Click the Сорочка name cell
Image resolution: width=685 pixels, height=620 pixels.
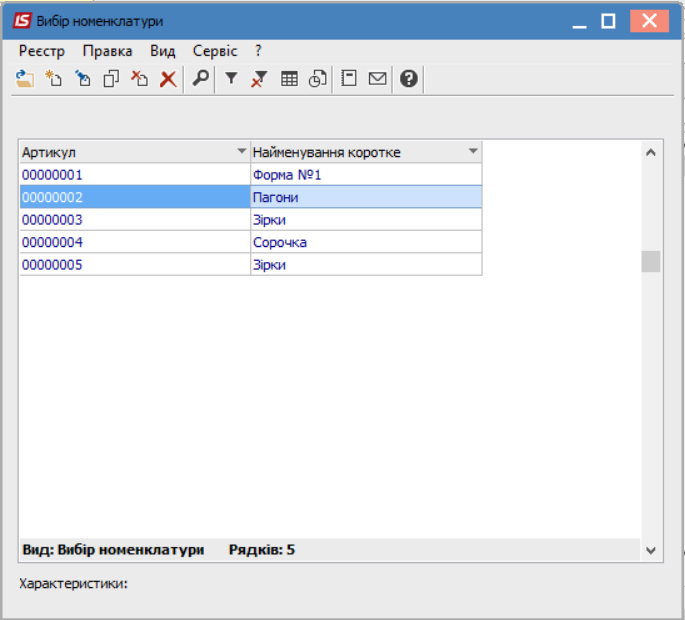click(x=366, y=242)
